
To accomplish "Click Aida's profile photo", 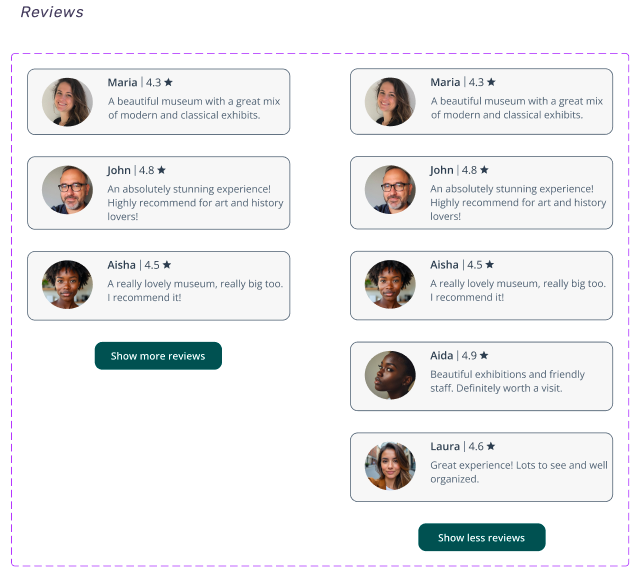I will (390, 376).
